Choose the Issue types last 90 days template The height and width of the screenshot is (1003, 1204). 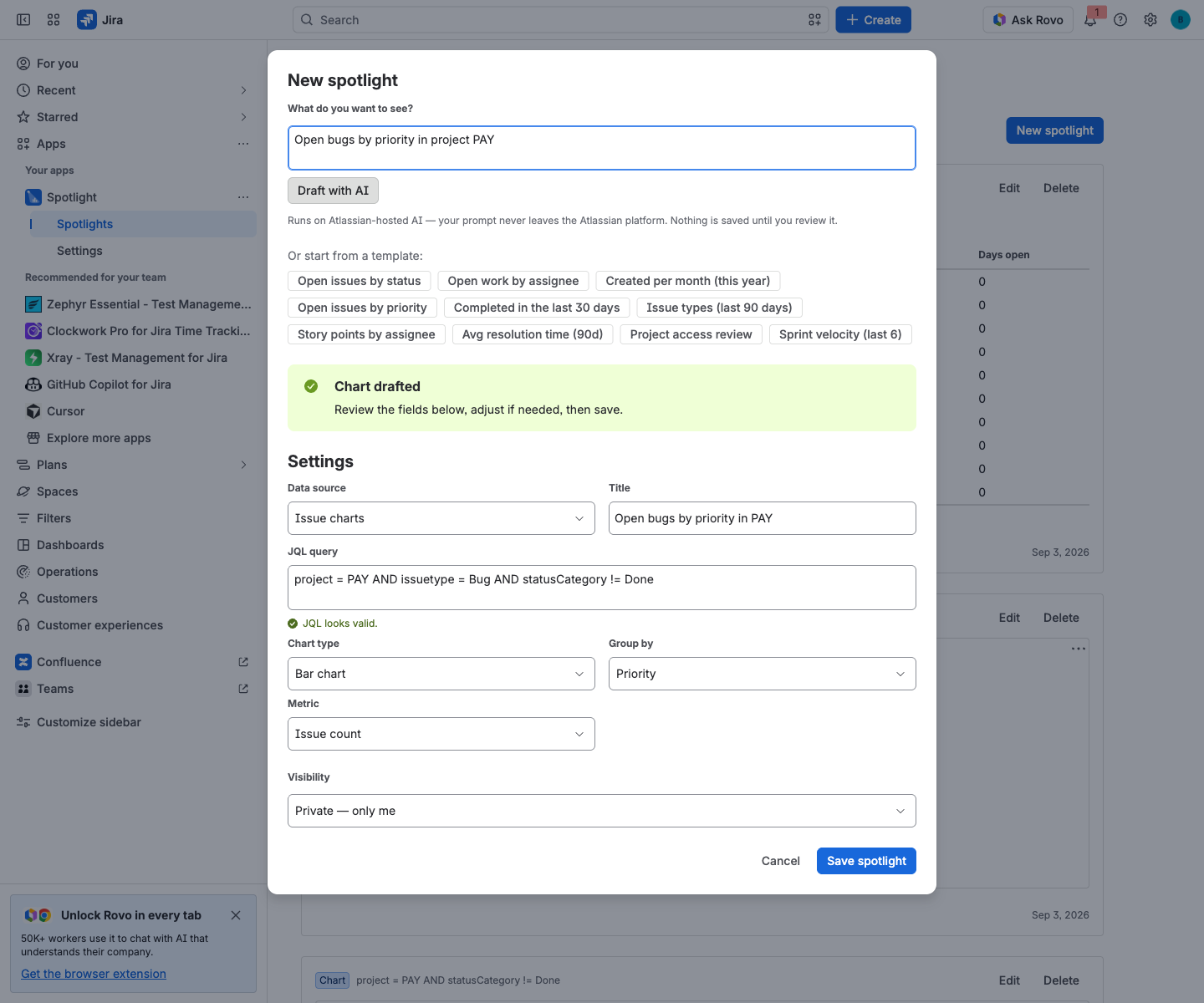click(x=719, y=308)
